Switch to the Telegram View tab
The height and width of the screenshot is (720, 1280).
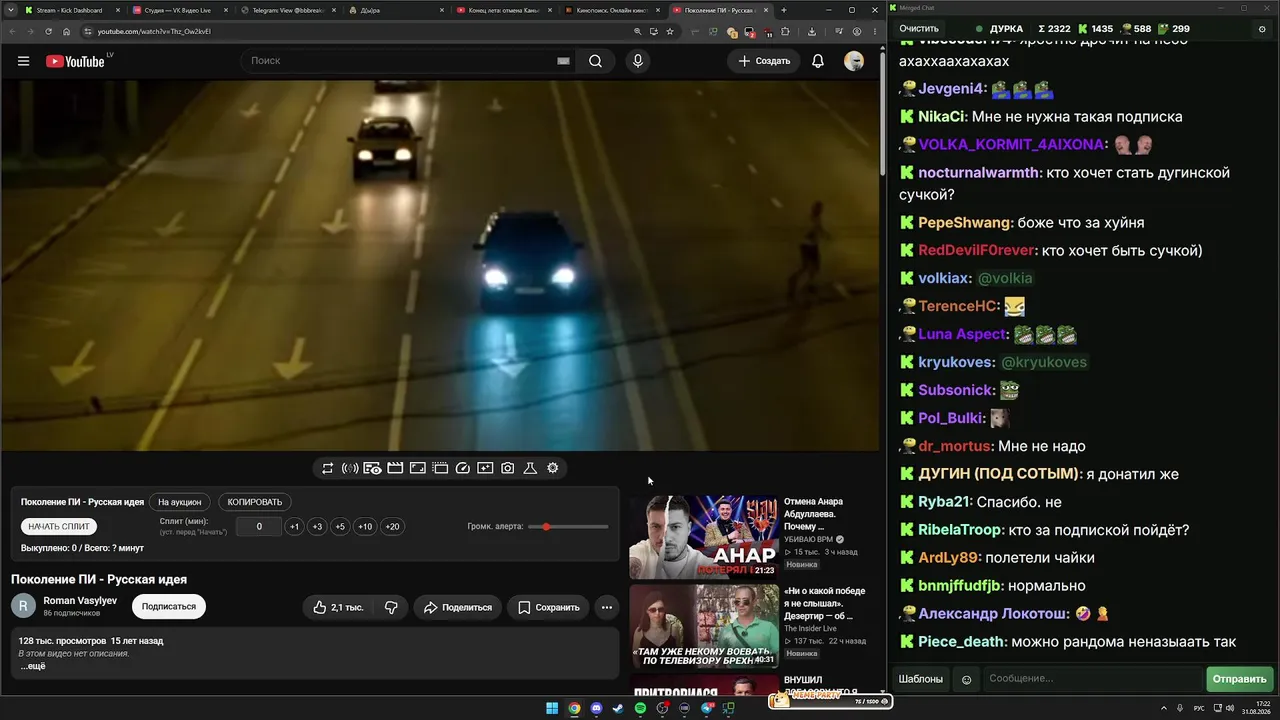pyautogui.click(x=286, y=10)
